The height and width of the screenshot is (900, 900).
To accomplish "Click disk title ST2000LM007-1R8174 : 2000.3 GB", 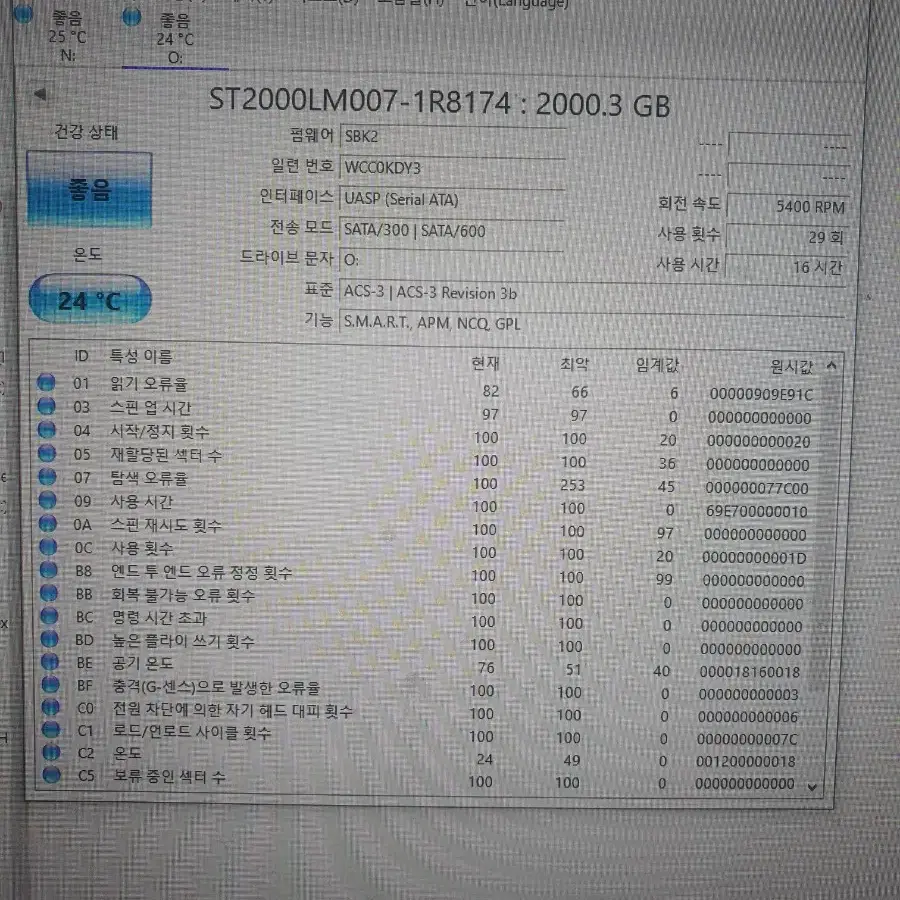I will click(440, 103).
